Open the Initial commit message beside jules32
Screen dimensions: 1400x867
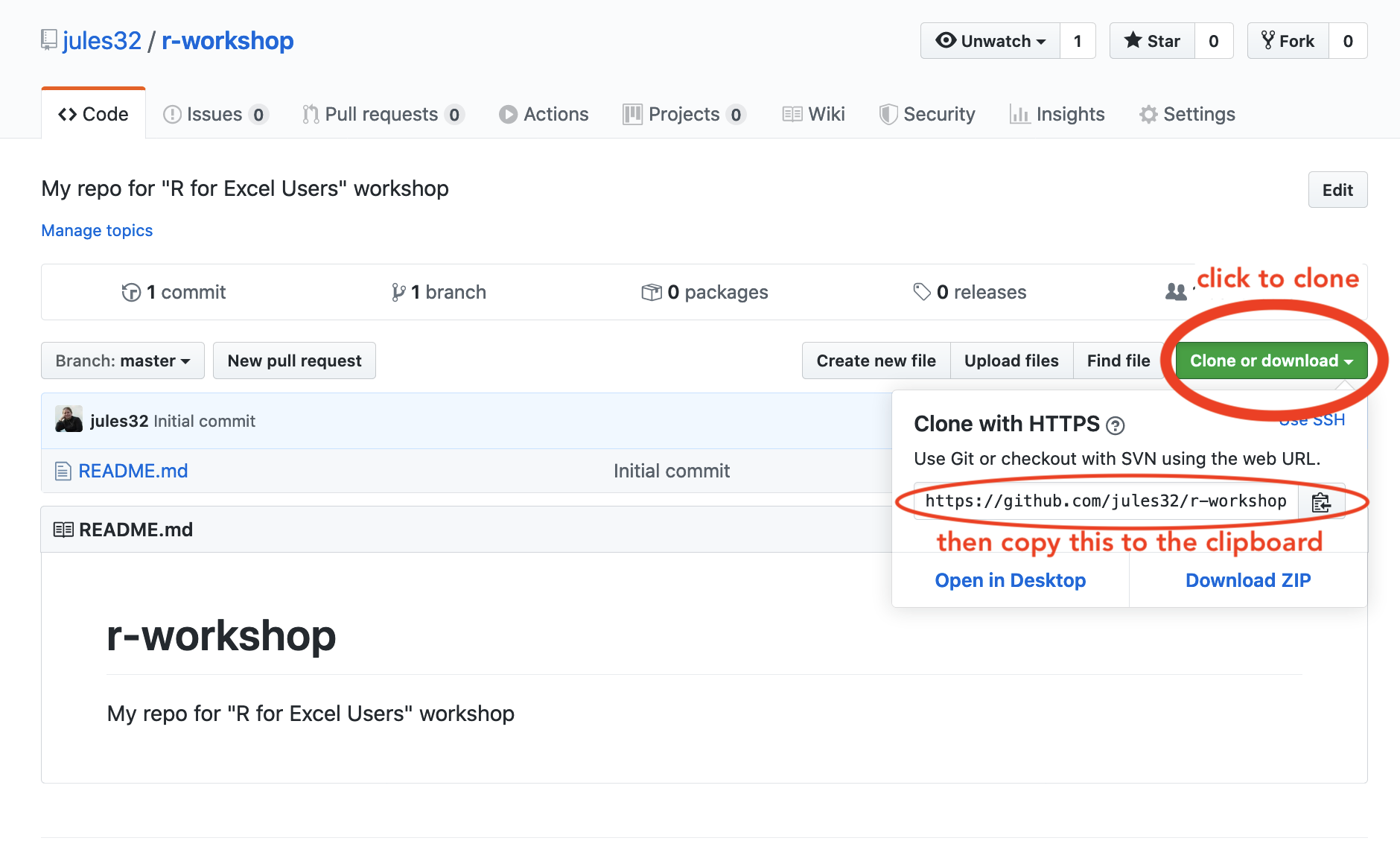pyautogui.click(x=204, y=421)
